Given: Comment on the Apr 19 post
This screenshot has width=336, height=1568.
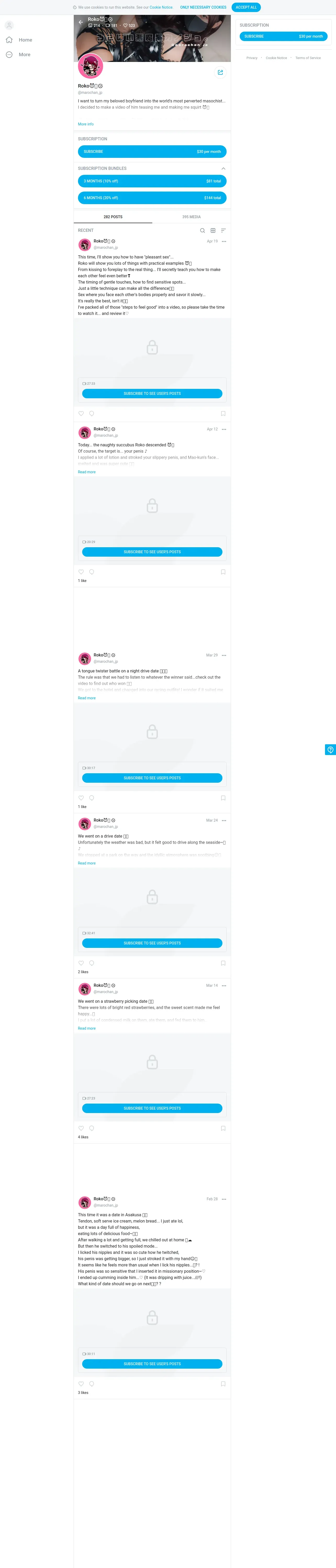Looking at the screenshot, I should click(x=92, y=413).
